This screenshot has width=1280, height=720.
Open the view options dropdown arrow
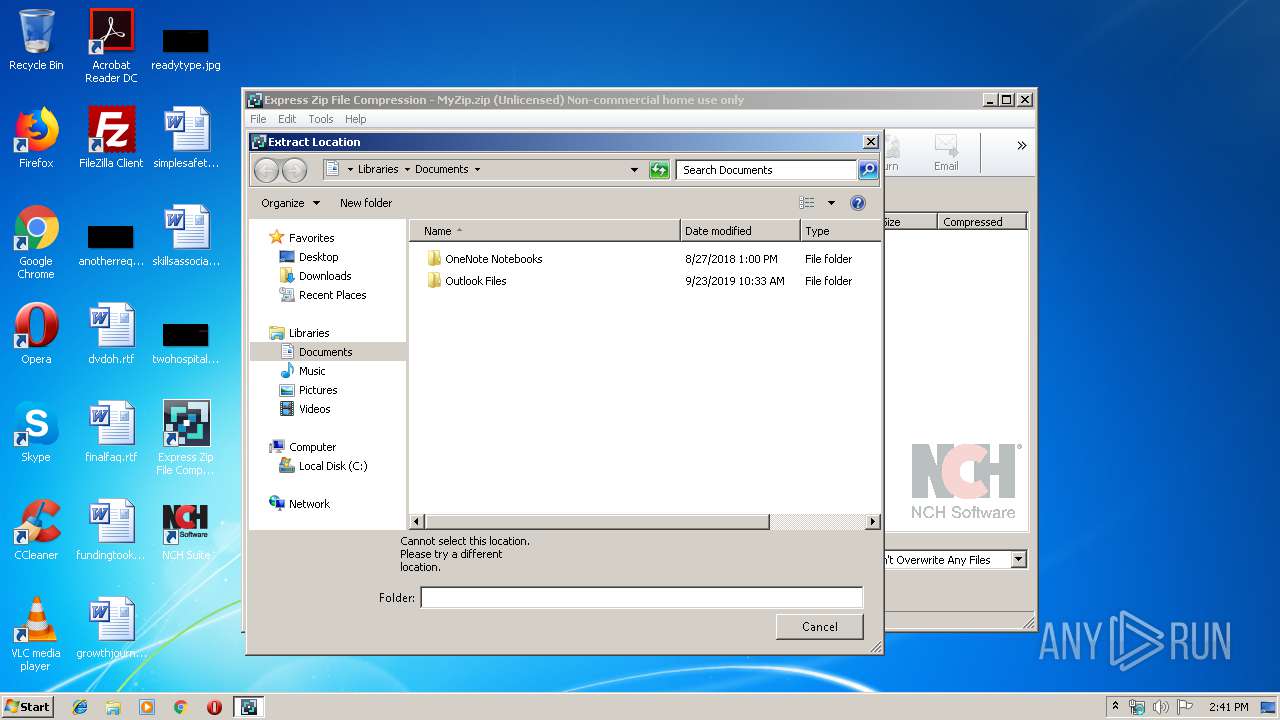click(831, 203)
